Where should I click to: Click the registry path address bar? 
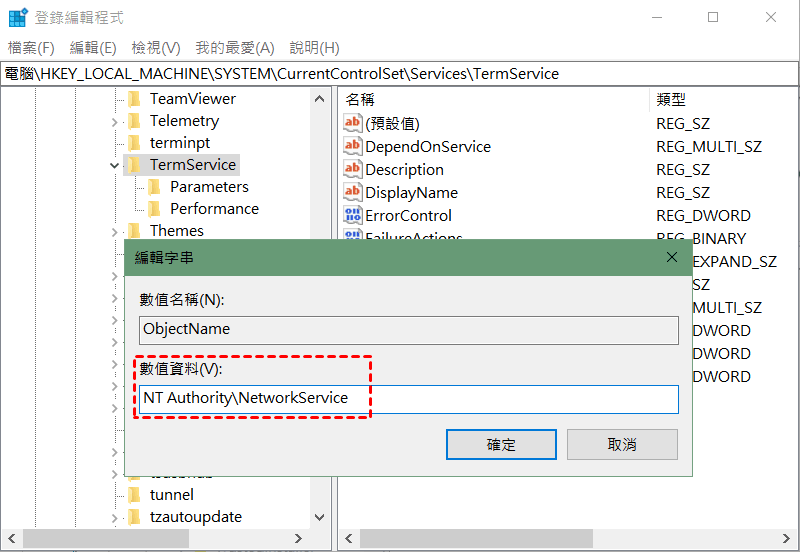coord(399,74)
